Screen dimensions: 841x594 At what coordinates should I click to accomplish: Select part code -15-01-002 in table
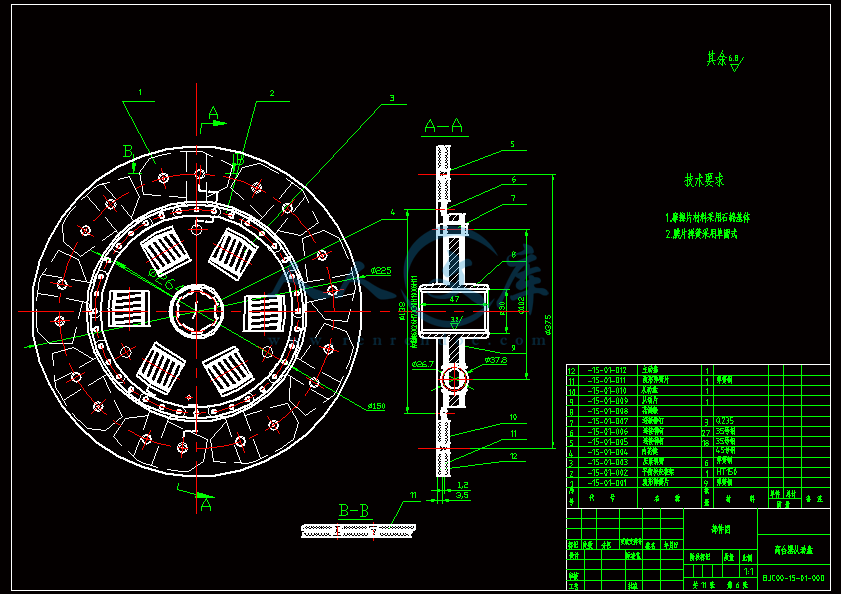(608, 473)
